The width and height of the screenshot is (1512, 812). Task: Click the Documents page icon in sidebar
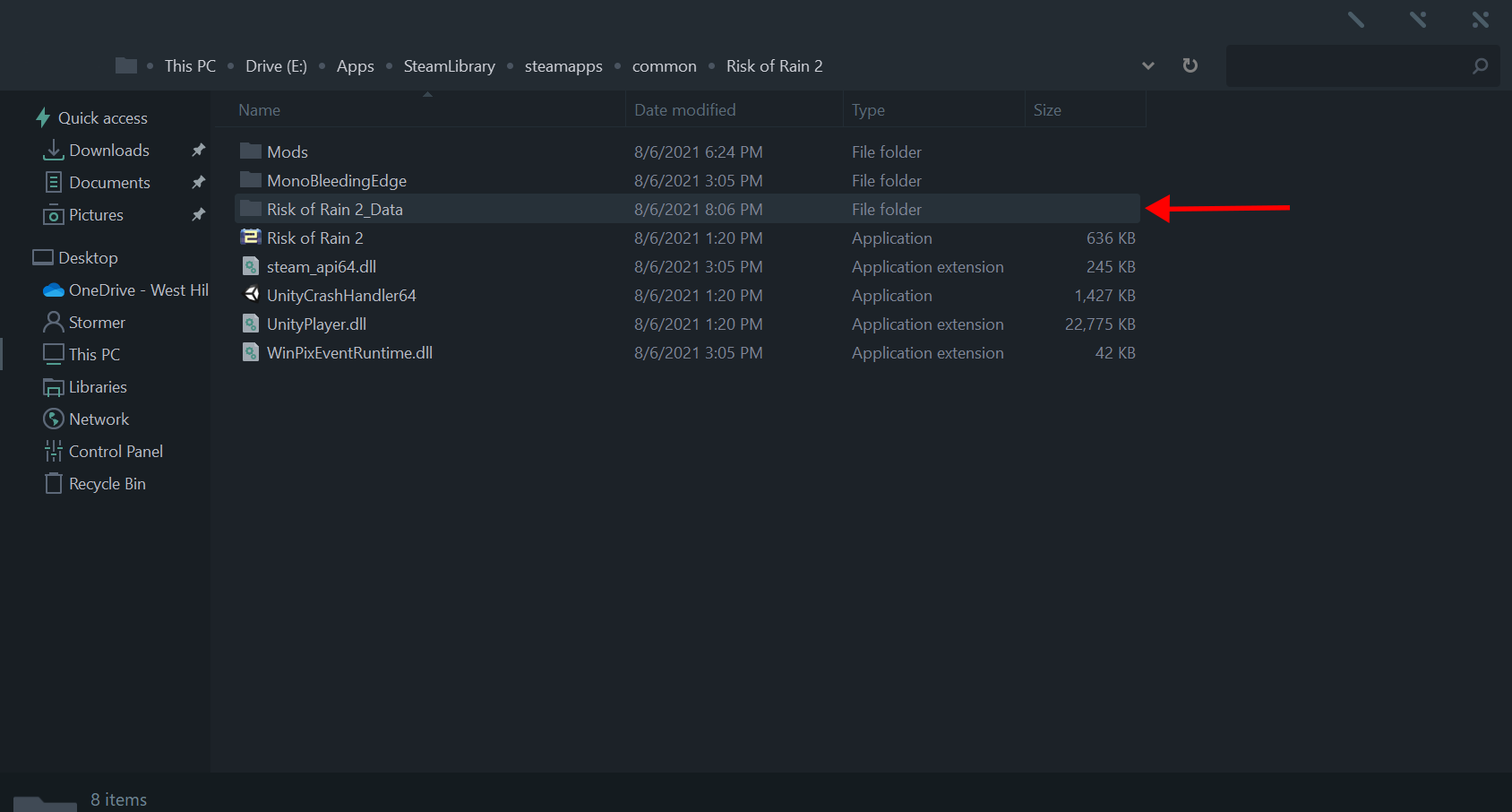[x=54, y=182]
